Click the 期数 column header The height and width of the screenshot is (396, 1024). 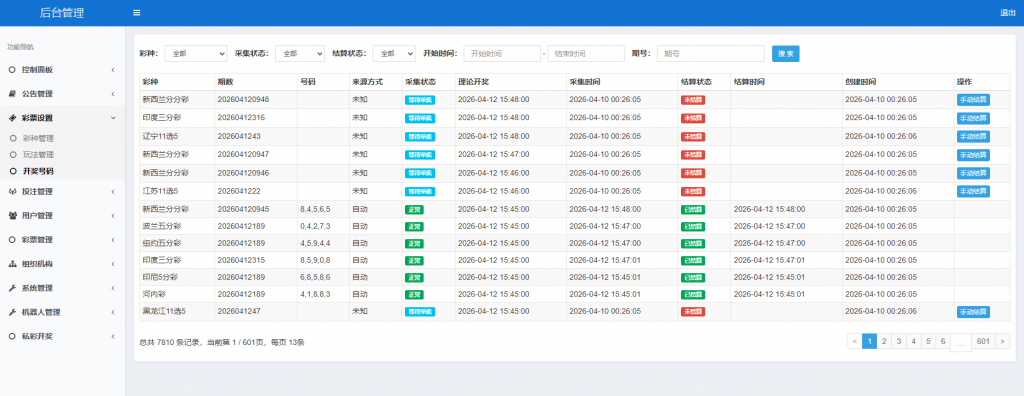click(225, 82)
